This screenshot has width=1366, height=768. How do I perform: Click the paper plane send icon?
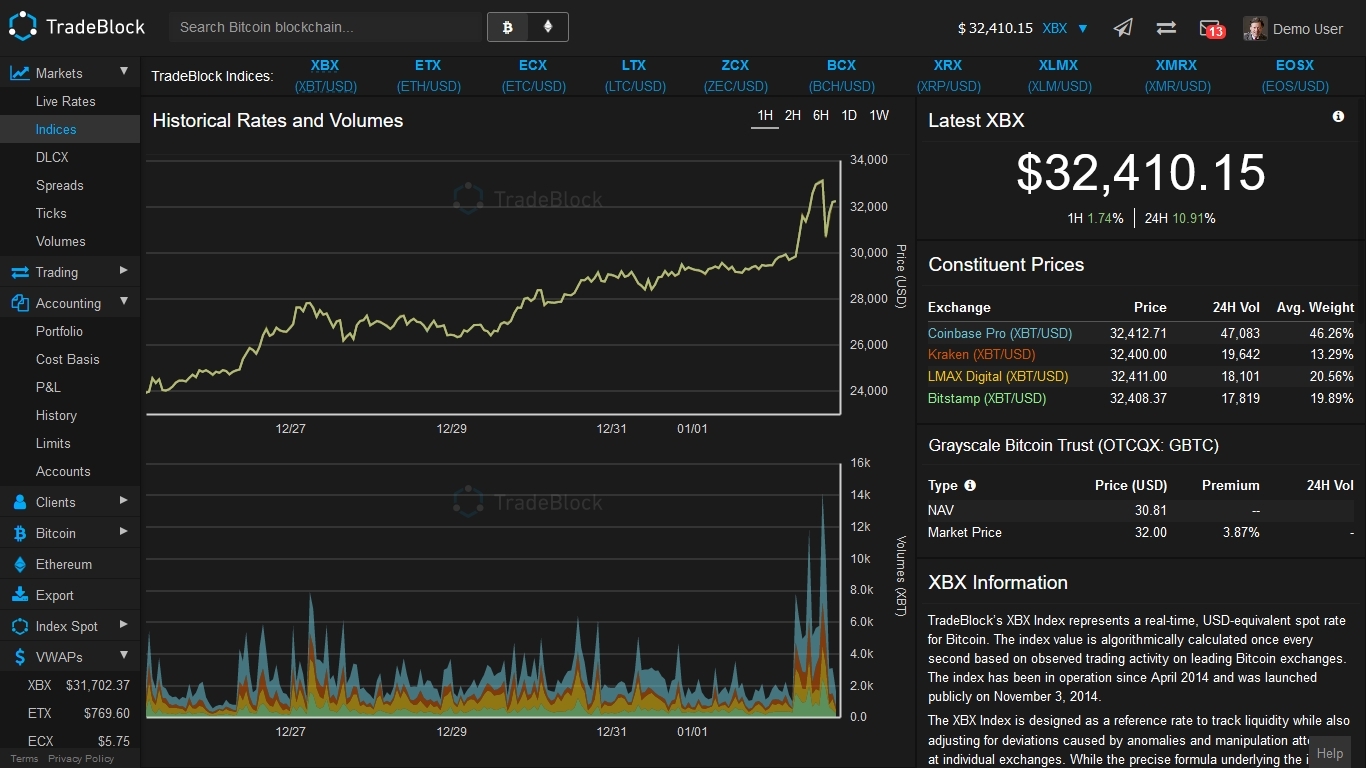(x=1123, y=28)
